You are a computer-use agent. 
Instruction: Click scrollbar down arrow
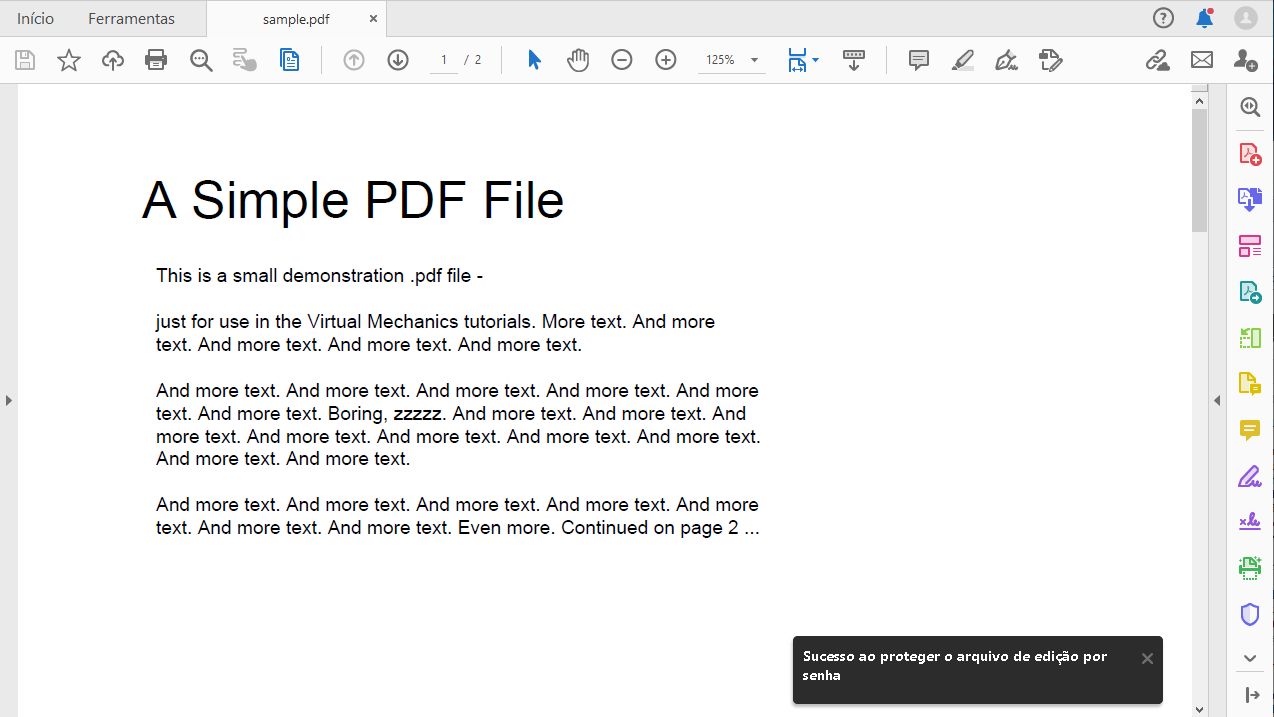[x=1199, y=708]
